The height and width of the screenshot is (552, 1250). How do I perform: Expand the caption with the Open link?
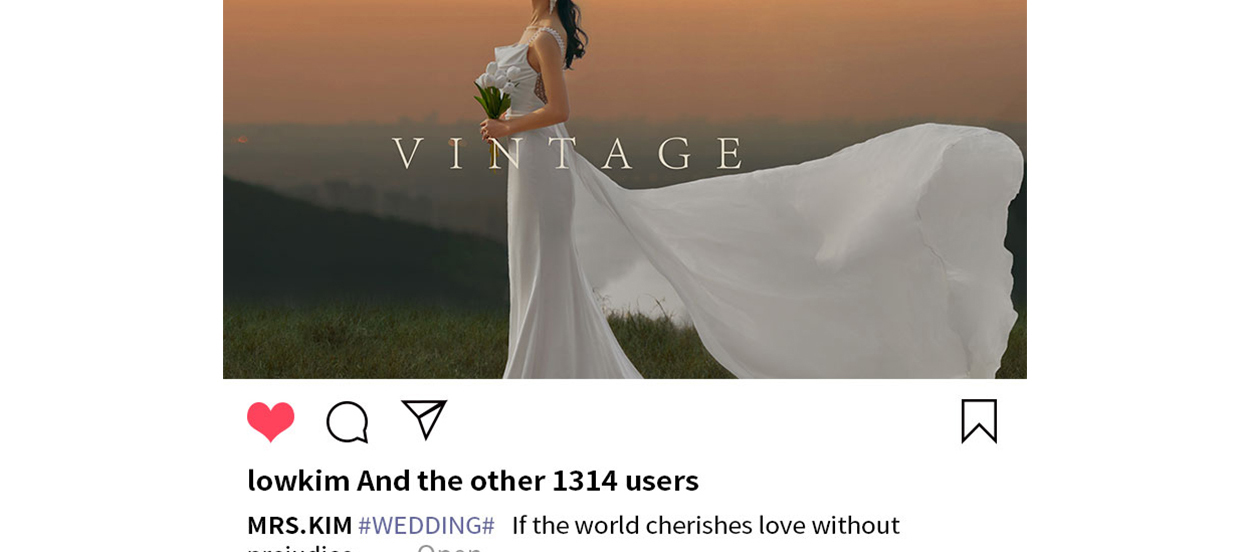(449, 547)
